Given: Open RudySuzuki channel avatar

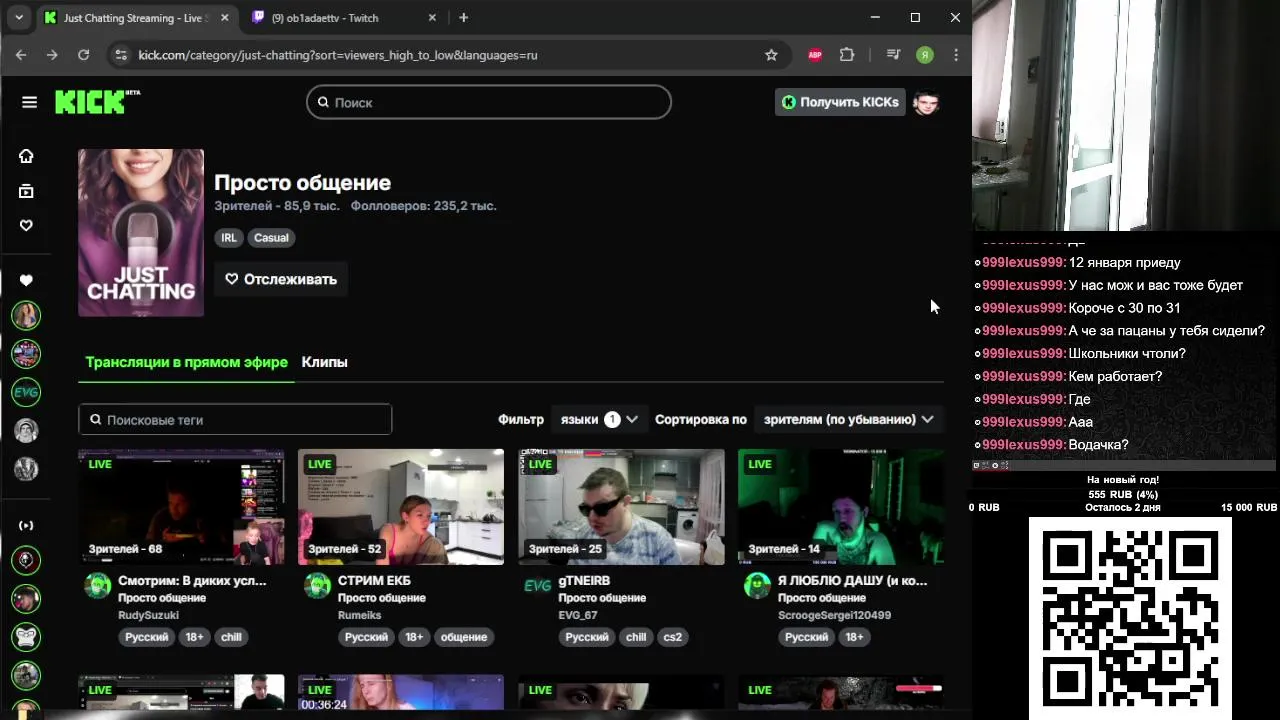Looking at the screenshot, I should tap(98, 586).
